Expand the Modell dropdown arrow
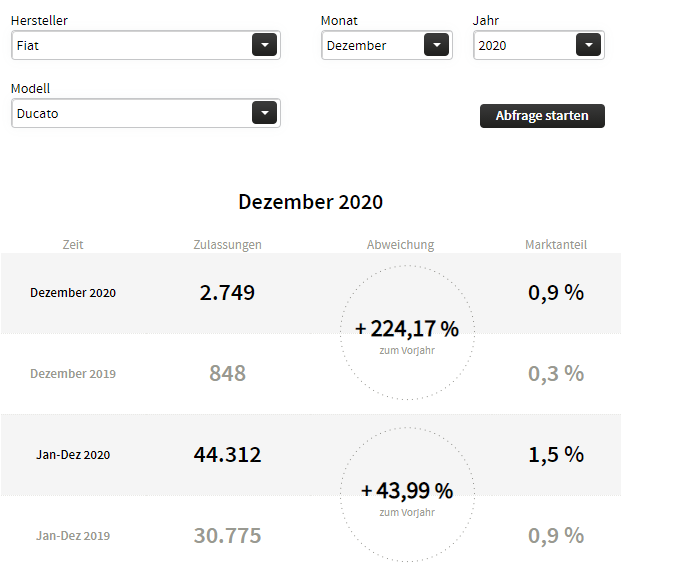 tap(264, 113)
